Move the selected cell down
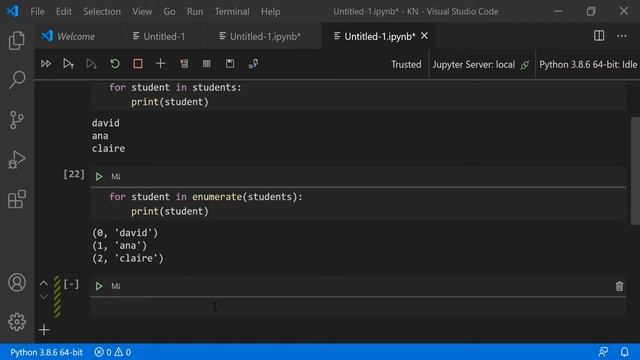Viewport: 640px width, 360px height. point(44,297)
